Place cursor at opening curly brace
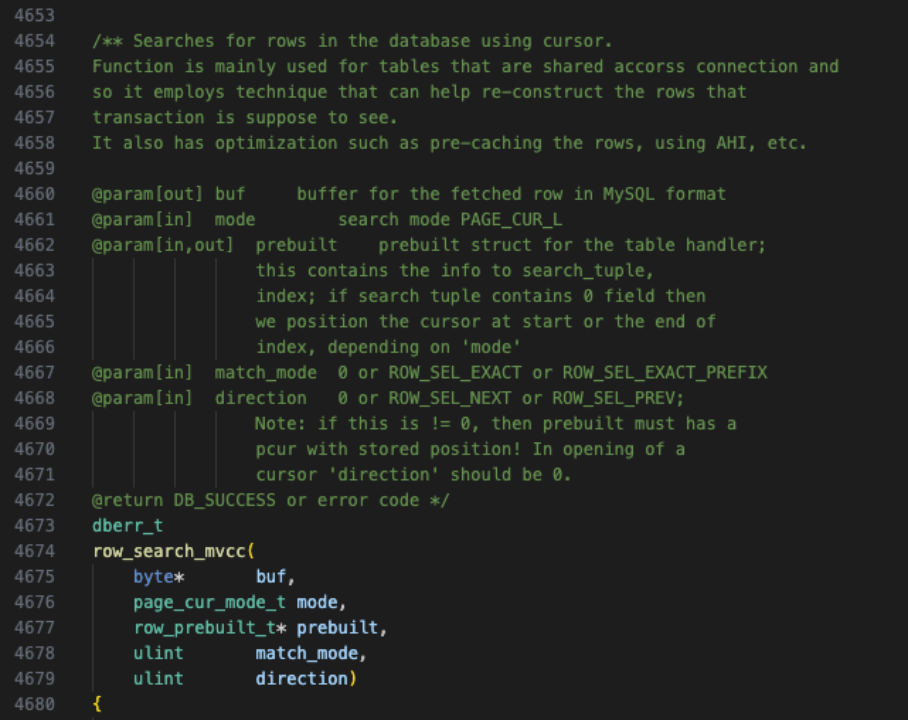The image size is (908, 720). (x=97, y=704)
